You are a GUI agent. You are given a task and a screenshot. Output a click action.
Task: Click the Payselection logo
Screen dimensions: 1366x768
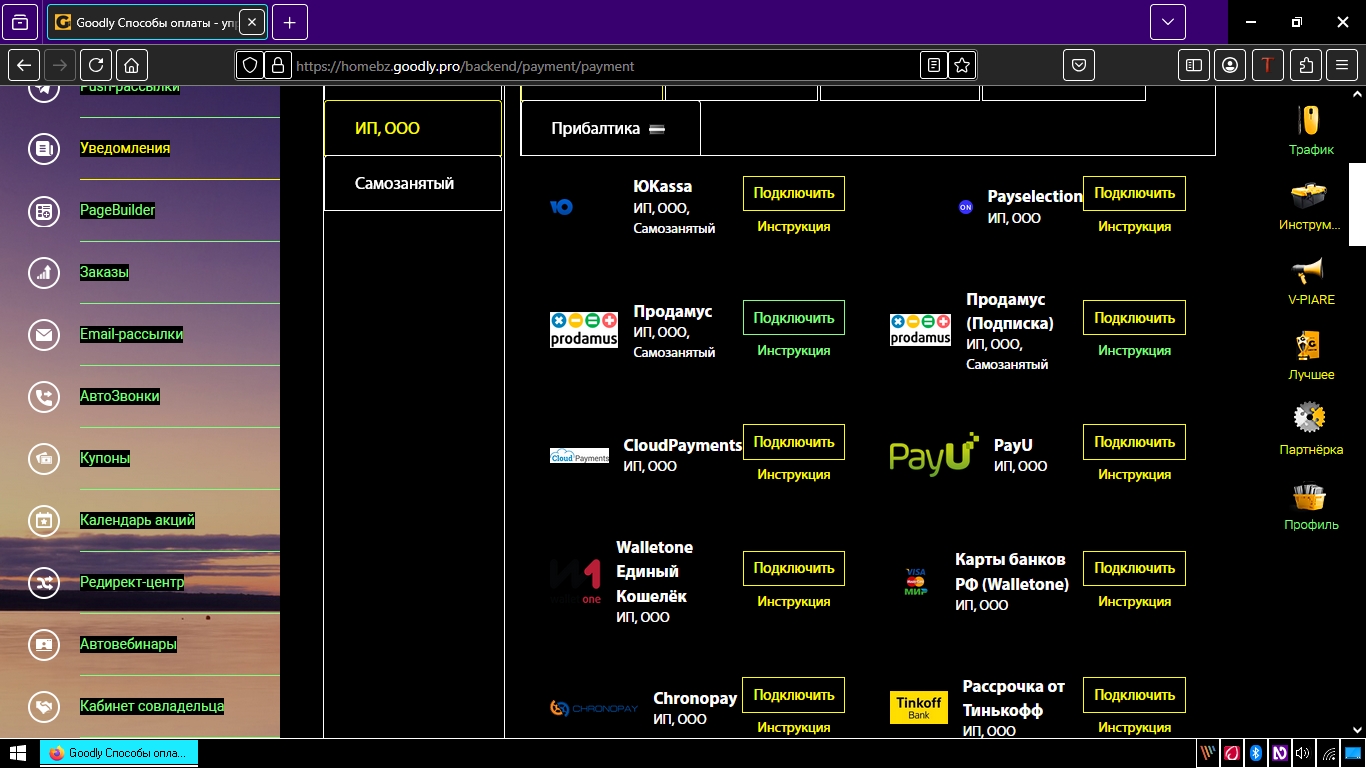pyautogui.click(x=965, y=207)
